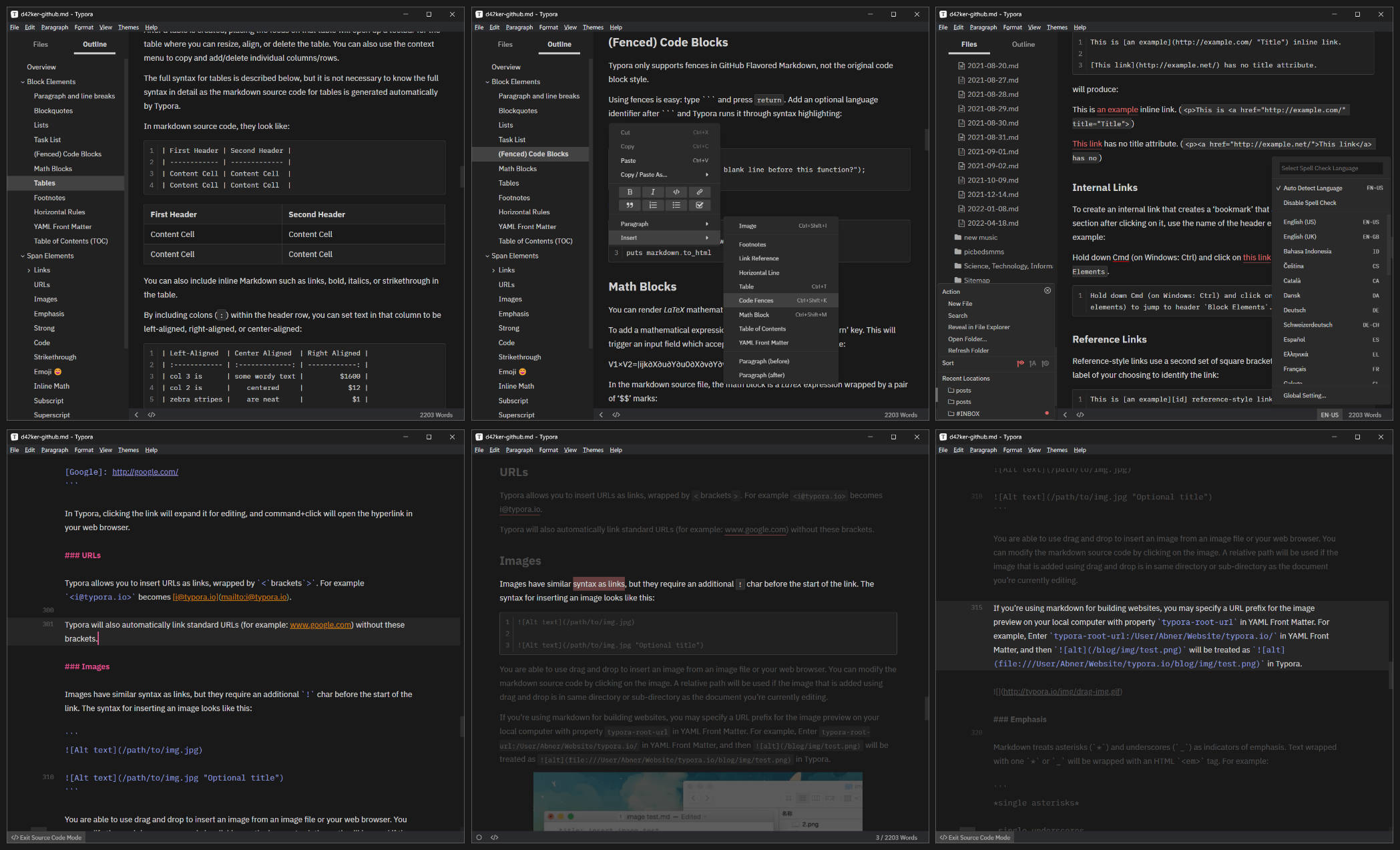Click the Bold button in context menu
Viewport: 1400px width, 850px height.
(x=630, y=192)
